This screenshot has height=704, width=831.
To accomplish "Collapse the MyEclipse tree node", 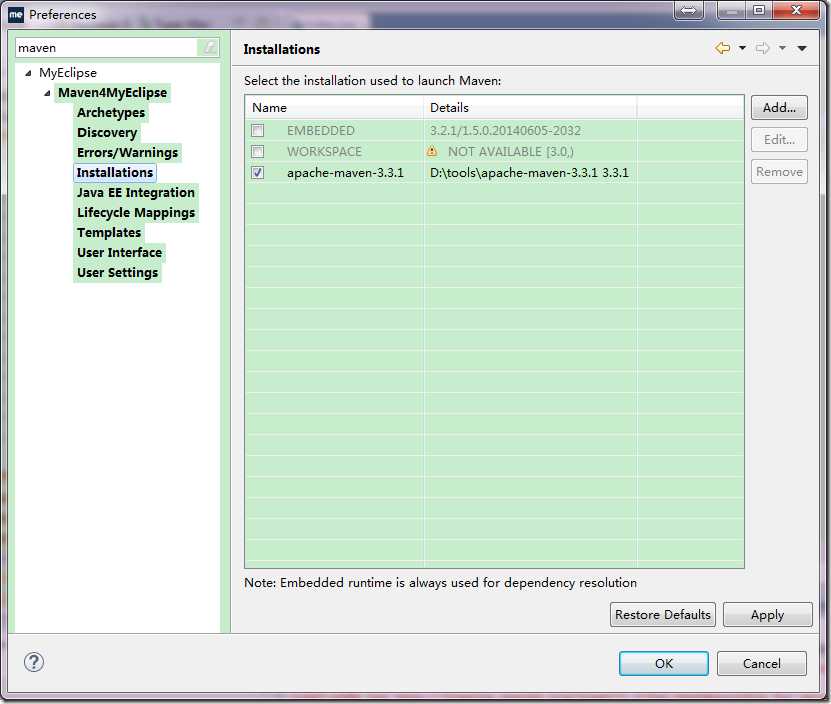I will coord(28,73).
